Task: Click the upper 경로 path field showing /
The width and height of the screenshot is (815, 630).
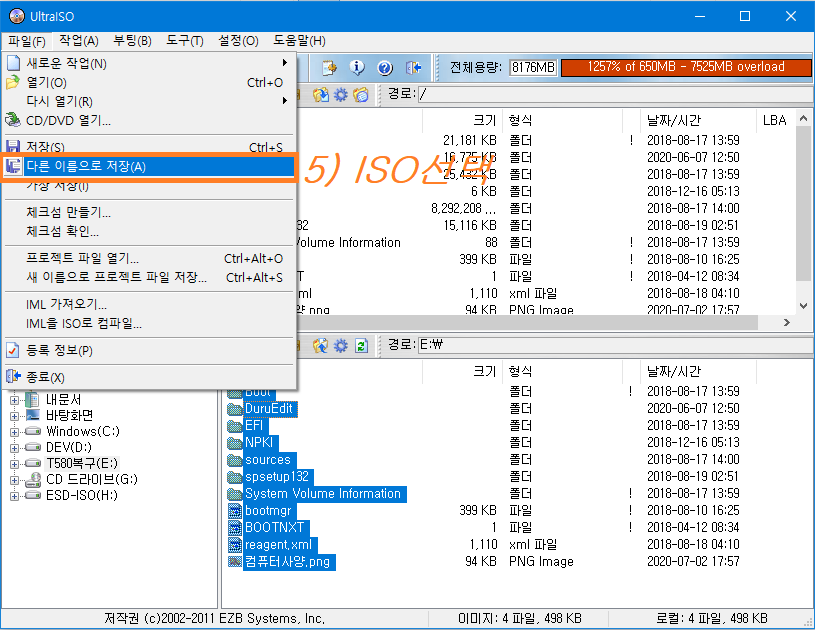Action: tap(615, 94)
